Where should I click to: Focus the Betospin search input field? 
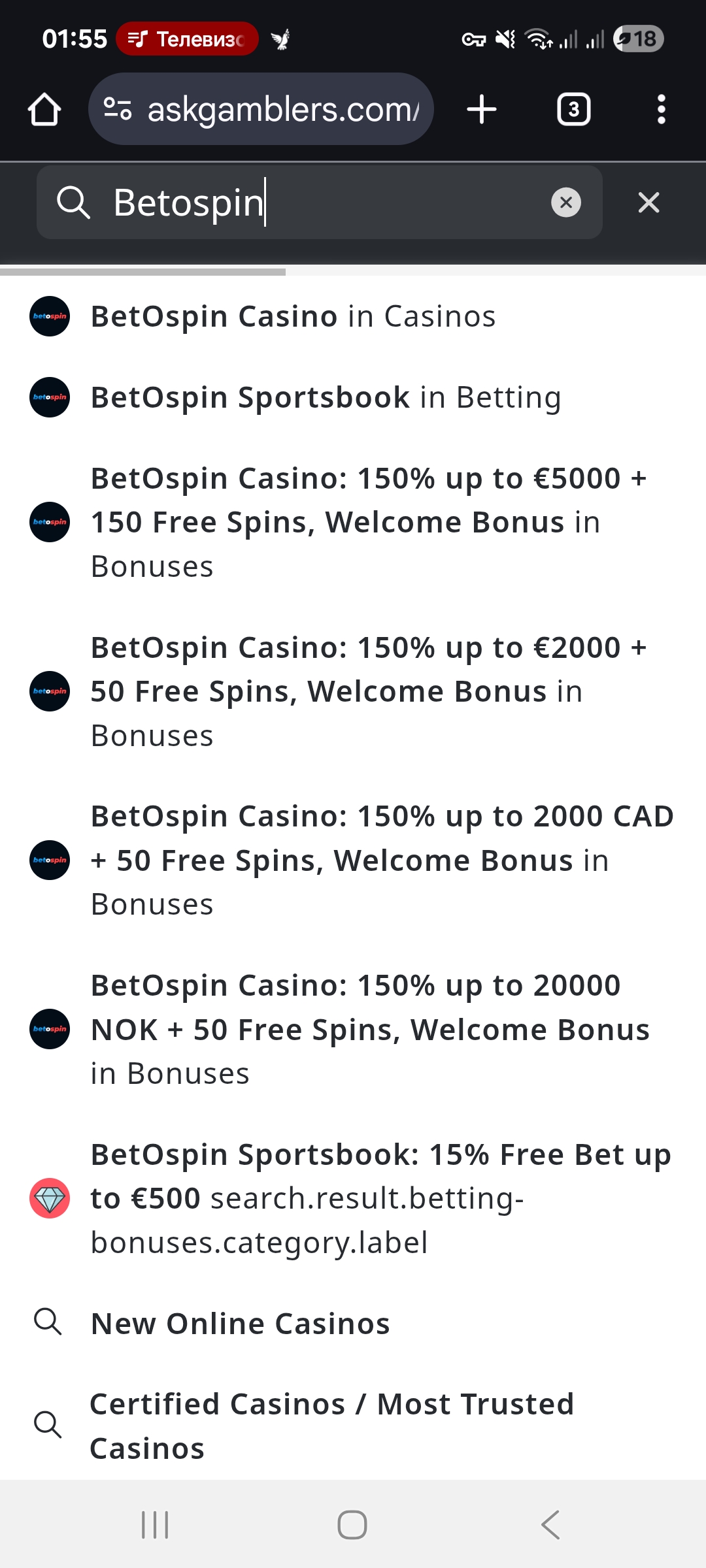[327, 203]
